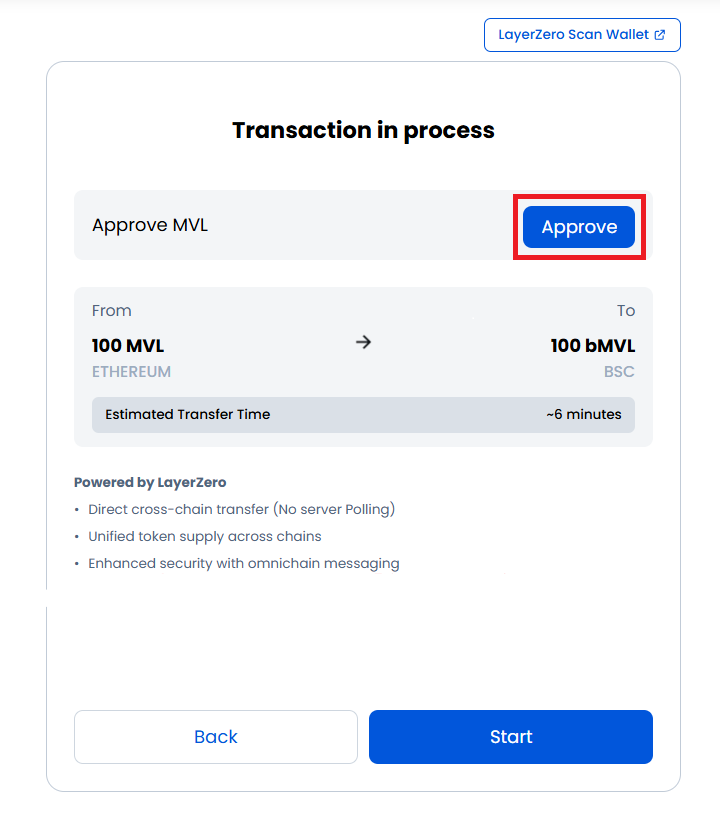Click the "From" label in transfer summary

[112, 311]
